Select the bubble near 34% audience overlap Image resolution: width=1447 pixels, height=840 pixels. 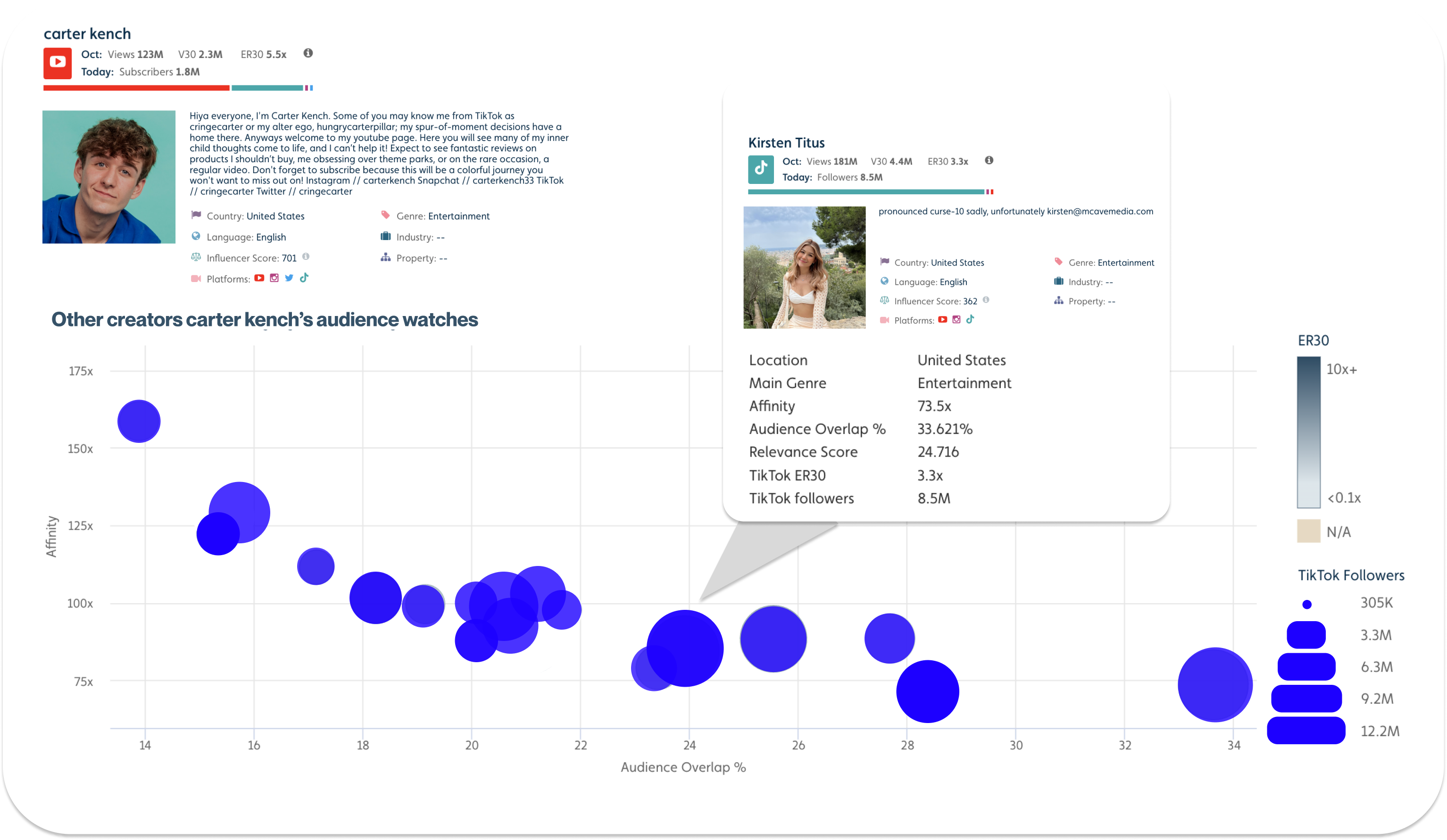pyautogui.click(x=1215, y=684)
